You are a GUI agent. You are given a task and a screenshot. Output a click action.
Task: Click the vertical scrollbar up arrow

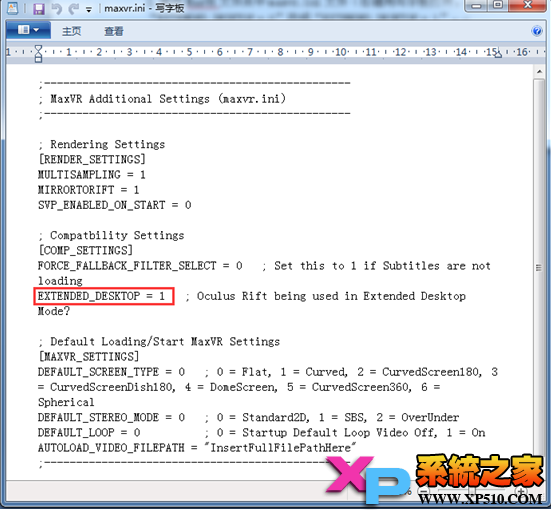tap(539, 72)
